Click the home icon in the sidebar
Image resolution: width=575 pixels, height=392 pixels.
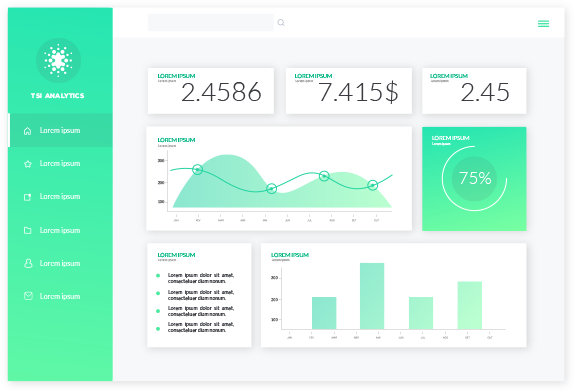pos(28,131)
